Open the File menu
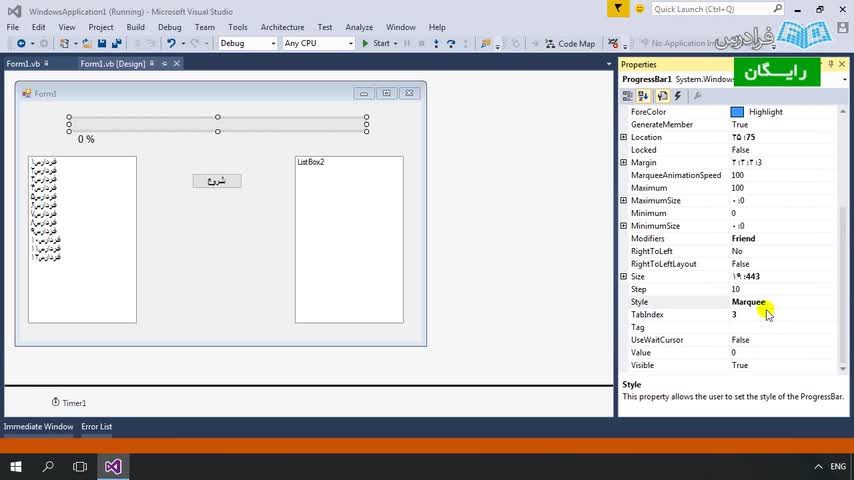 click(x=13, y=27)
